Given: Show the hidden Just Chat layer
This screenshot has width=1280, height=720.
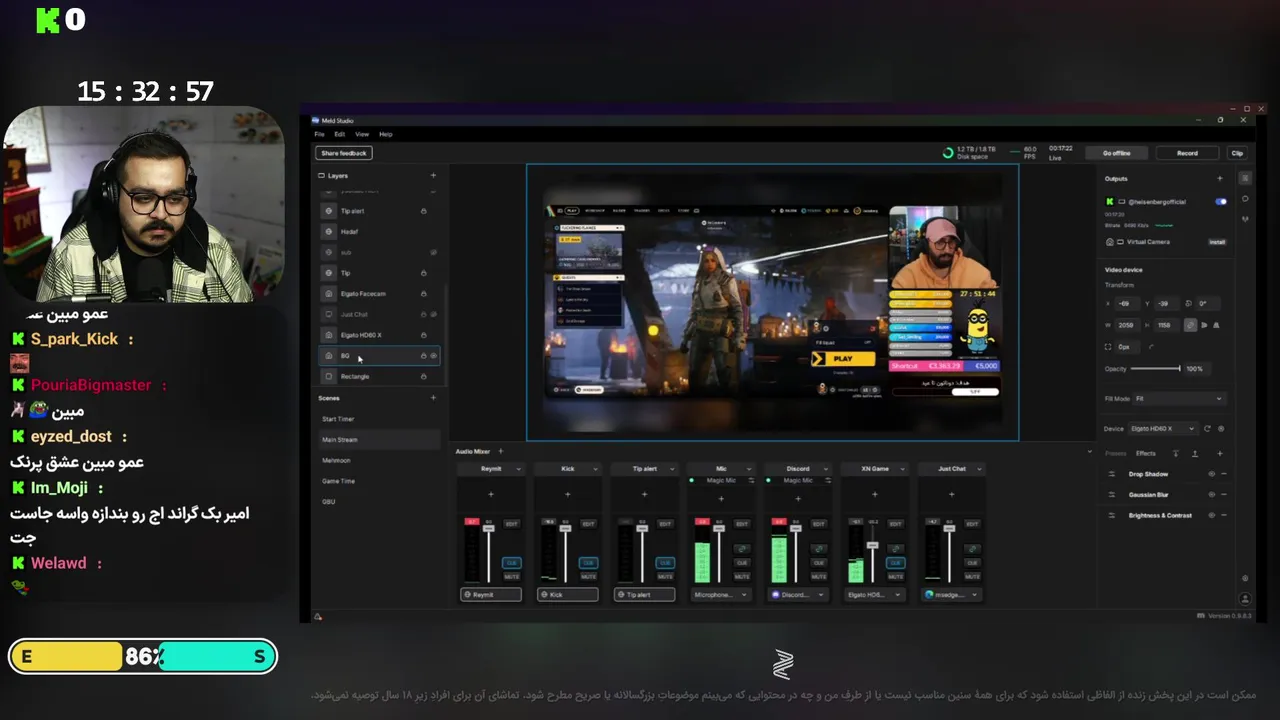Looking at the screenshot, I should (x=433, y=314).
